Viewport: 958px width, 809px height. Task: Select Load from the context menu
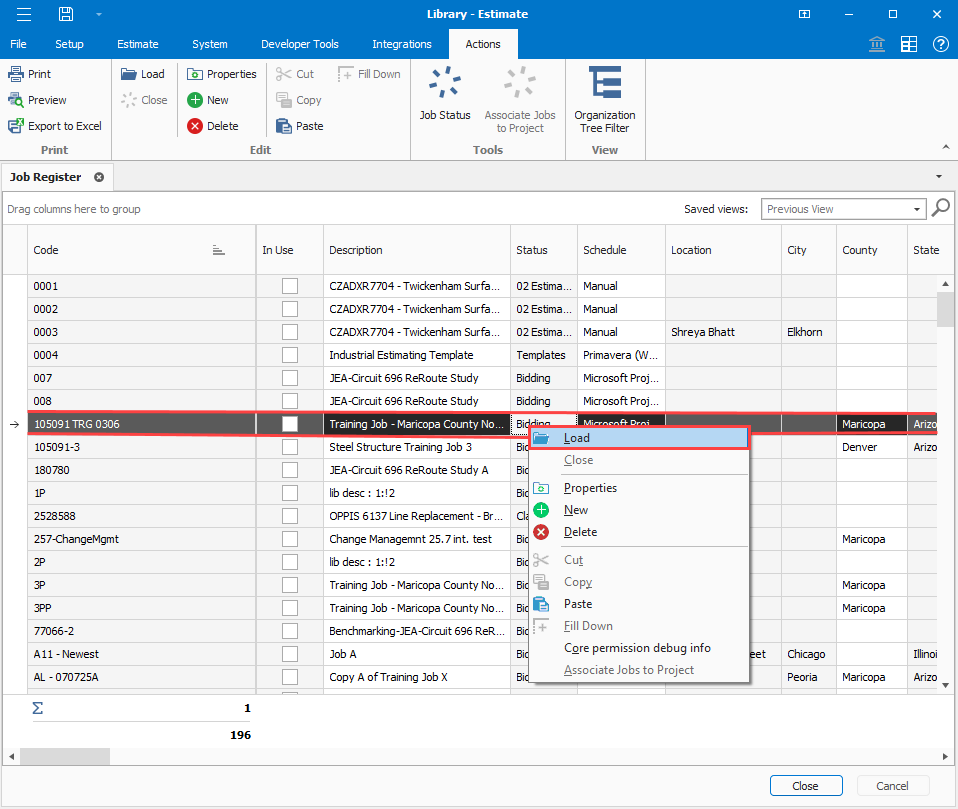pos(577,438)
